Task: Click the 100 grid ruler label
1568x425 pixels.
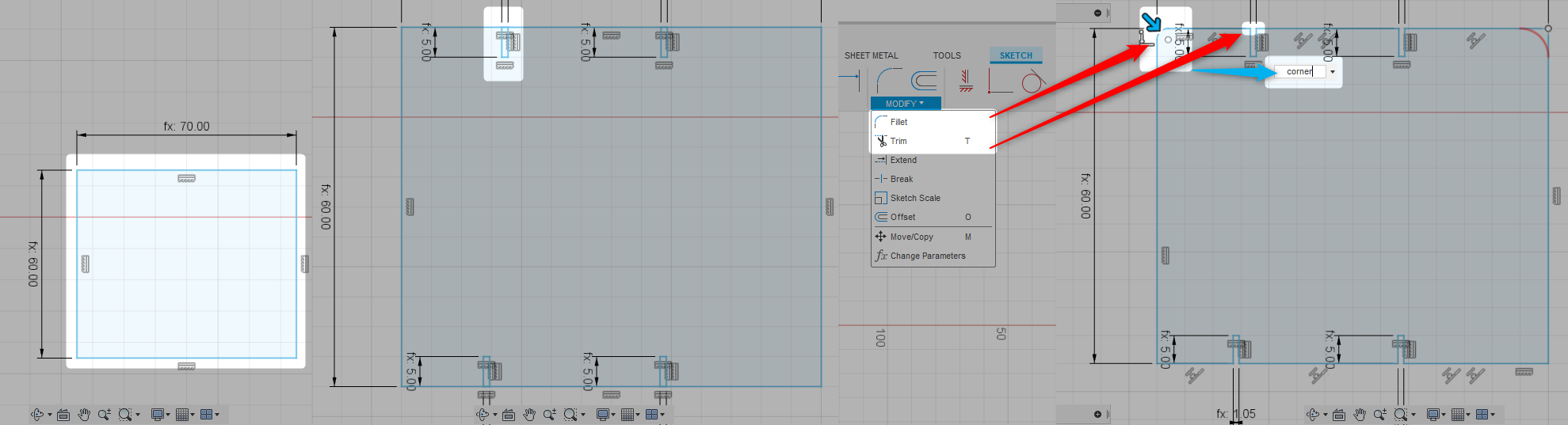Action: [x=879, y=338]
